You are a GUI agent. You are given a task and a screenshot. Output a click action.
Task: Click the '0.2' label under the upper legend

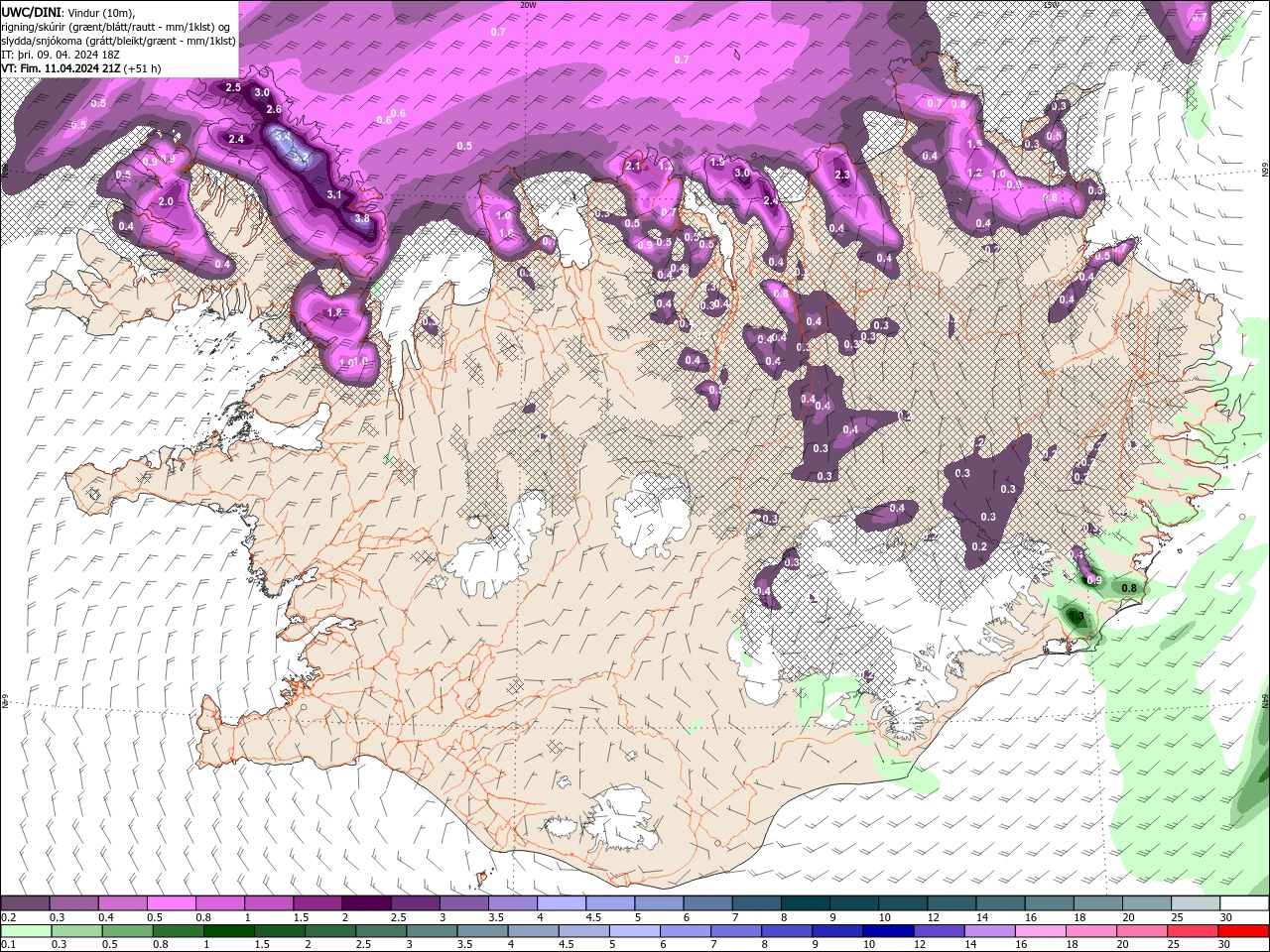[x=8, y=917]
